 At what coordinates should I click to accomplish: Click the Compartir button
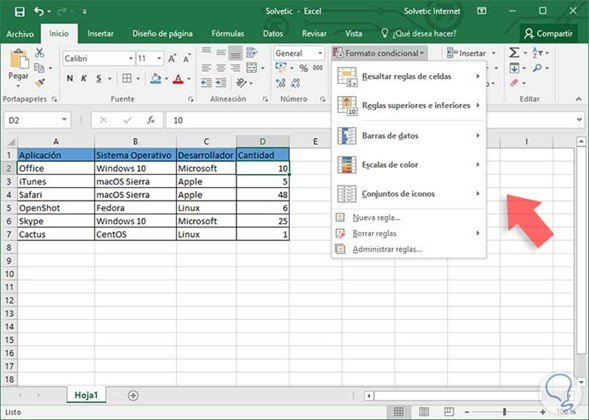(x=549, y=33)
